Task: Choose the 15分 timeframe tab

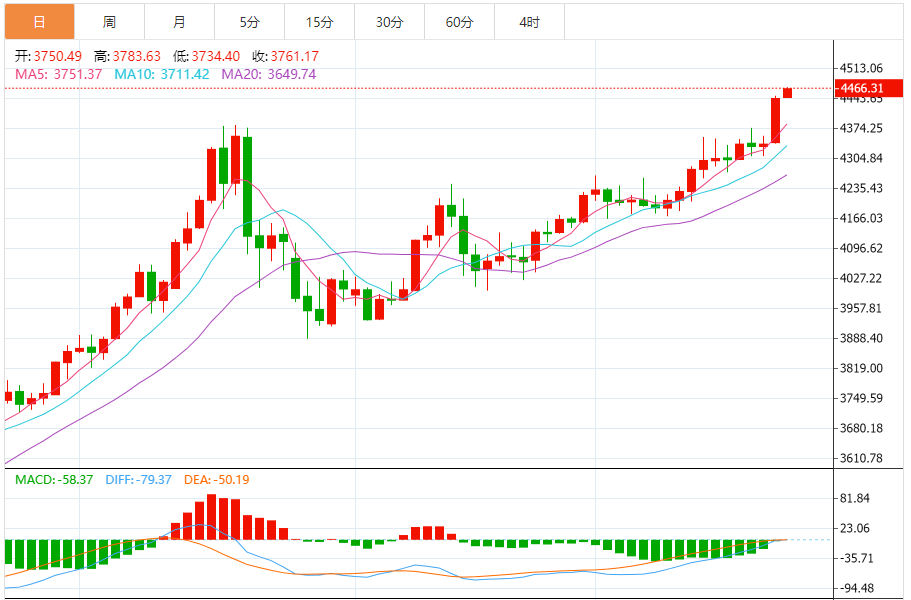Action: (x=319, y=21)
